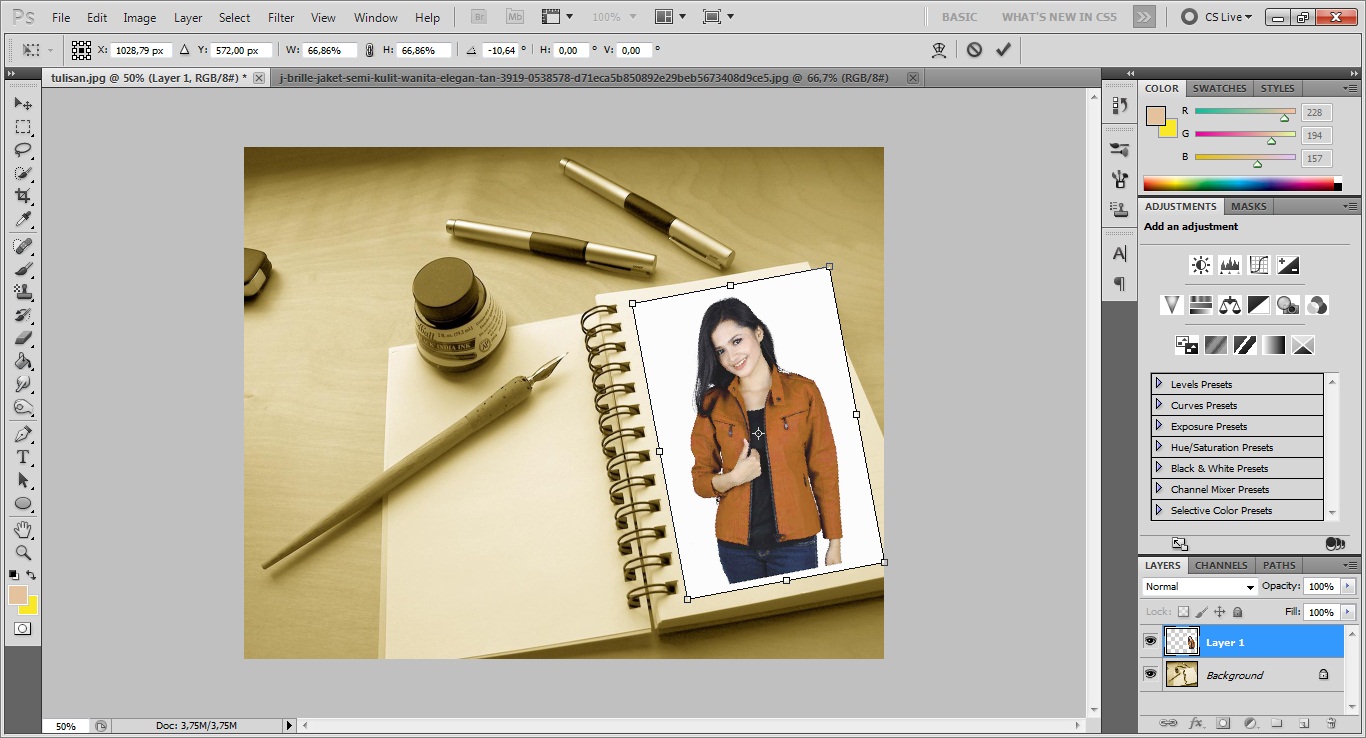
Task: Open the CS Live button
Action: point(1215,17)
